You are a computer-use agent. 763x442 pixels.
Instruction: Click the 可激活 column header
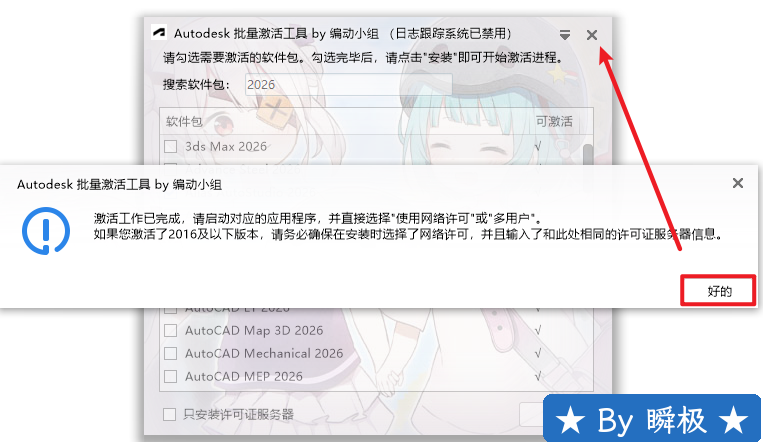554,121
